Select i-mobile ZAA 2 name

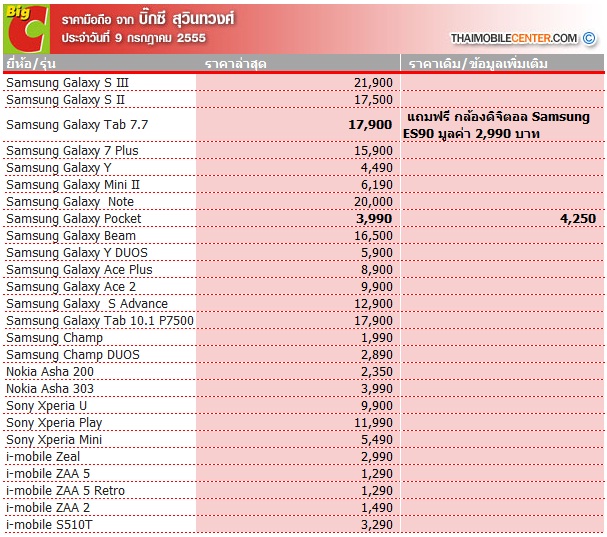48,508
